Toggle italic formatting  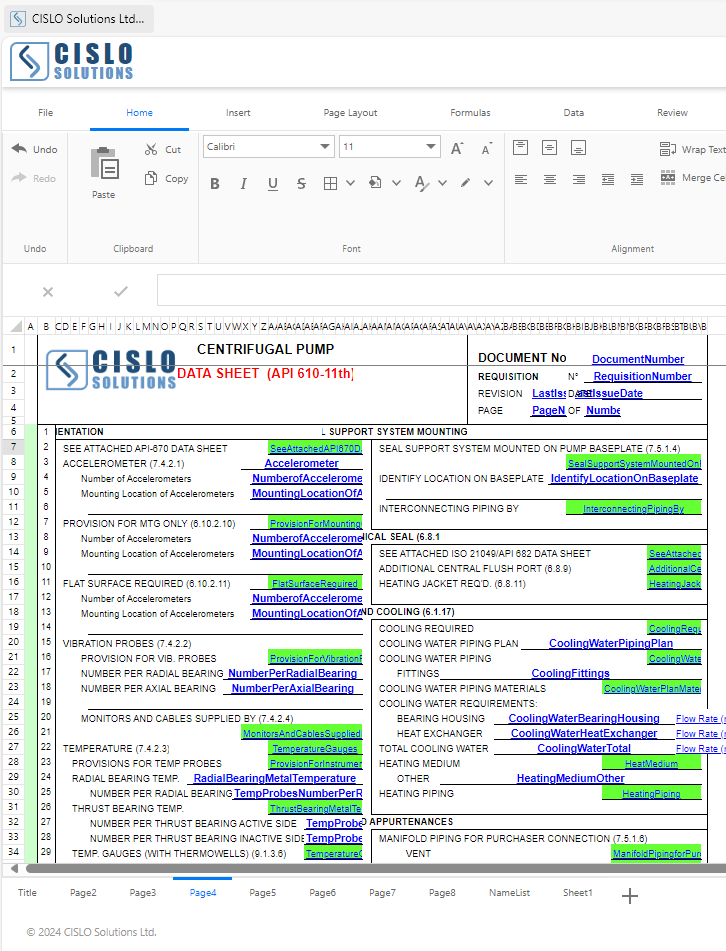click(243, 184)
